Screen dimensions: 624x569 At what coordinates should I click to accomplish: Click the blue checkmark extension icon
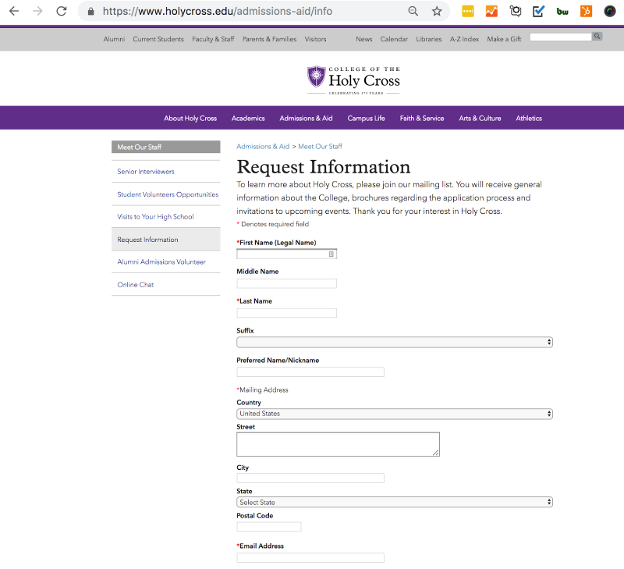tap(538, 11)
